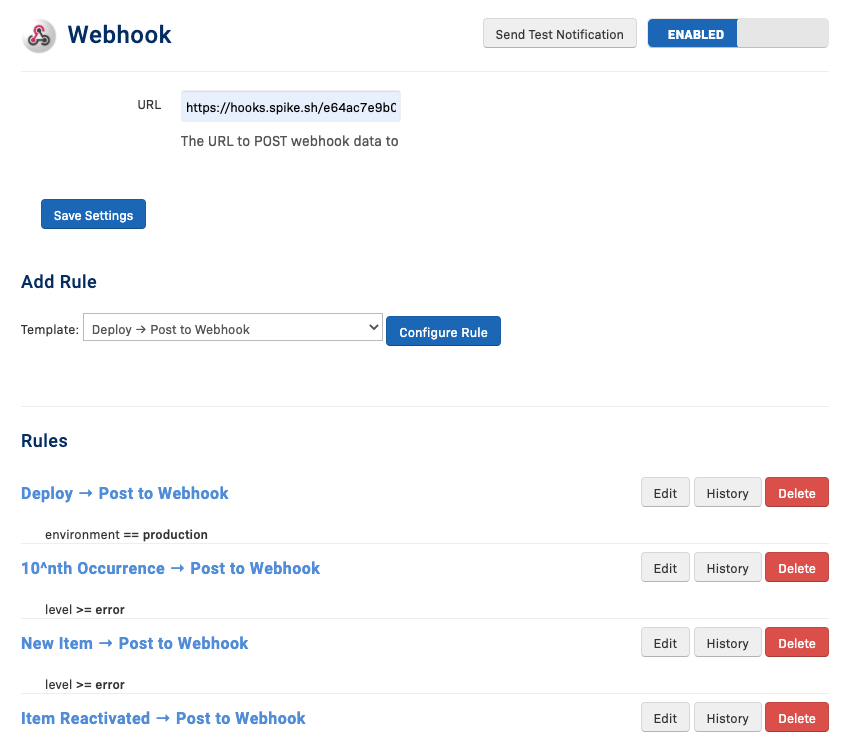Edit the Item Reactivated rule
This screenshot has width=854, height=748.
point(665,718)
